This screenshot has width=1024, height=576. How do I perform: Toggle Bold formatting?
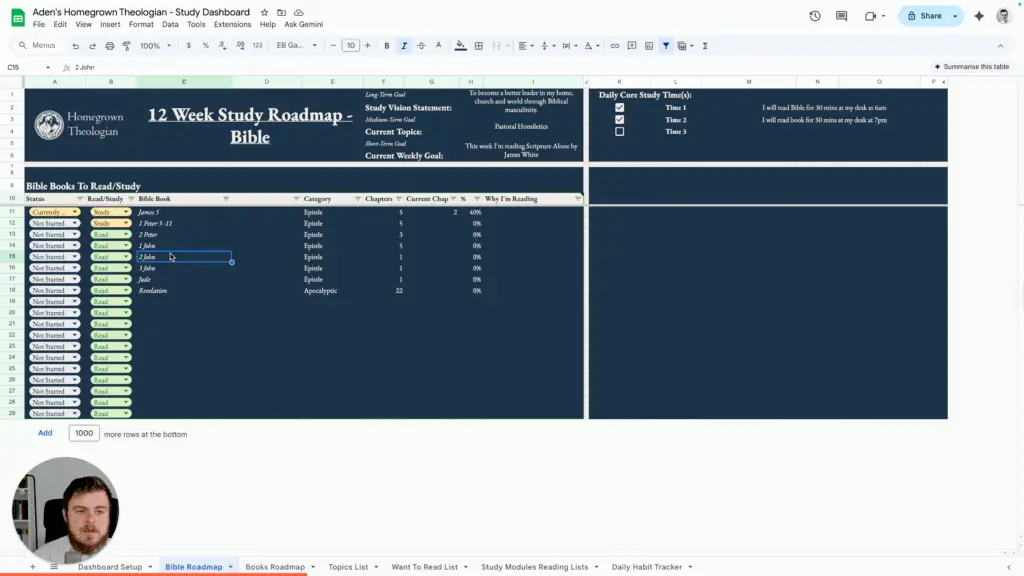pos(387,46)
